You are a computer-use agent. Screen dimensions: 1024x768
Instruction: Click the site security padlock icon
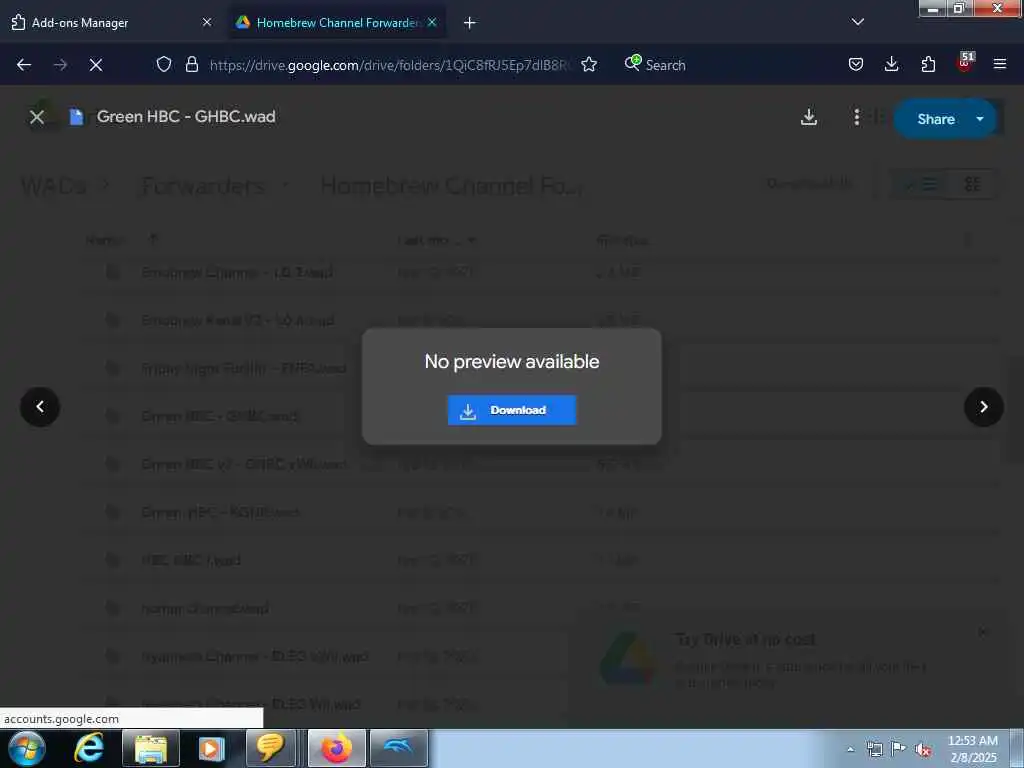coord(191,64)
